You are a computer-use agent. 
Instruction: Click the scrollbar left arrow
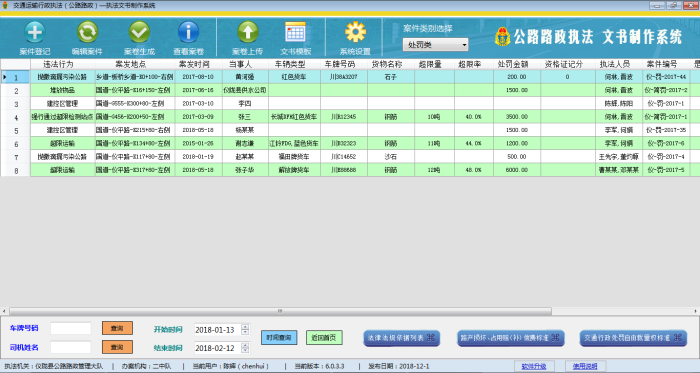pyautogui.click(x=4, y=311)
